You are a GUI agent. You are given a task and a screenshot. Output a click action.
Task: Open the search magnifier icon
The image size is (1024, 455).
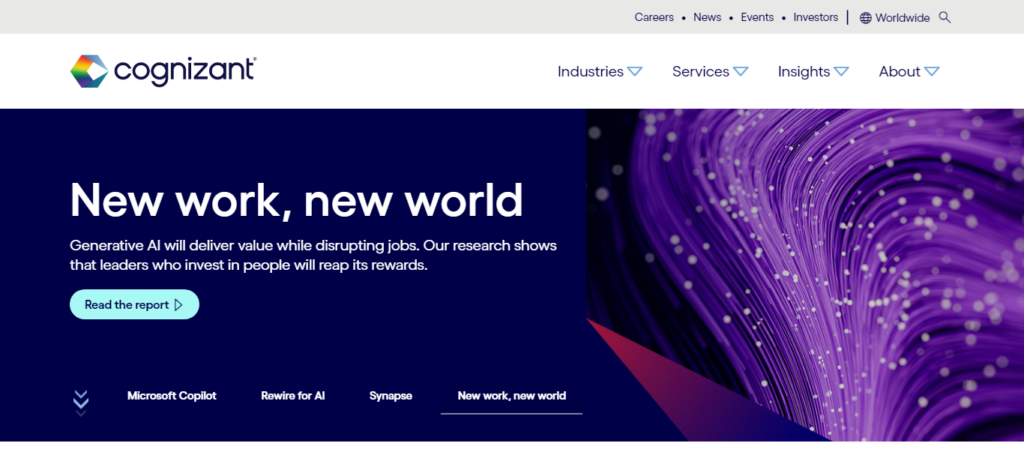945,17
